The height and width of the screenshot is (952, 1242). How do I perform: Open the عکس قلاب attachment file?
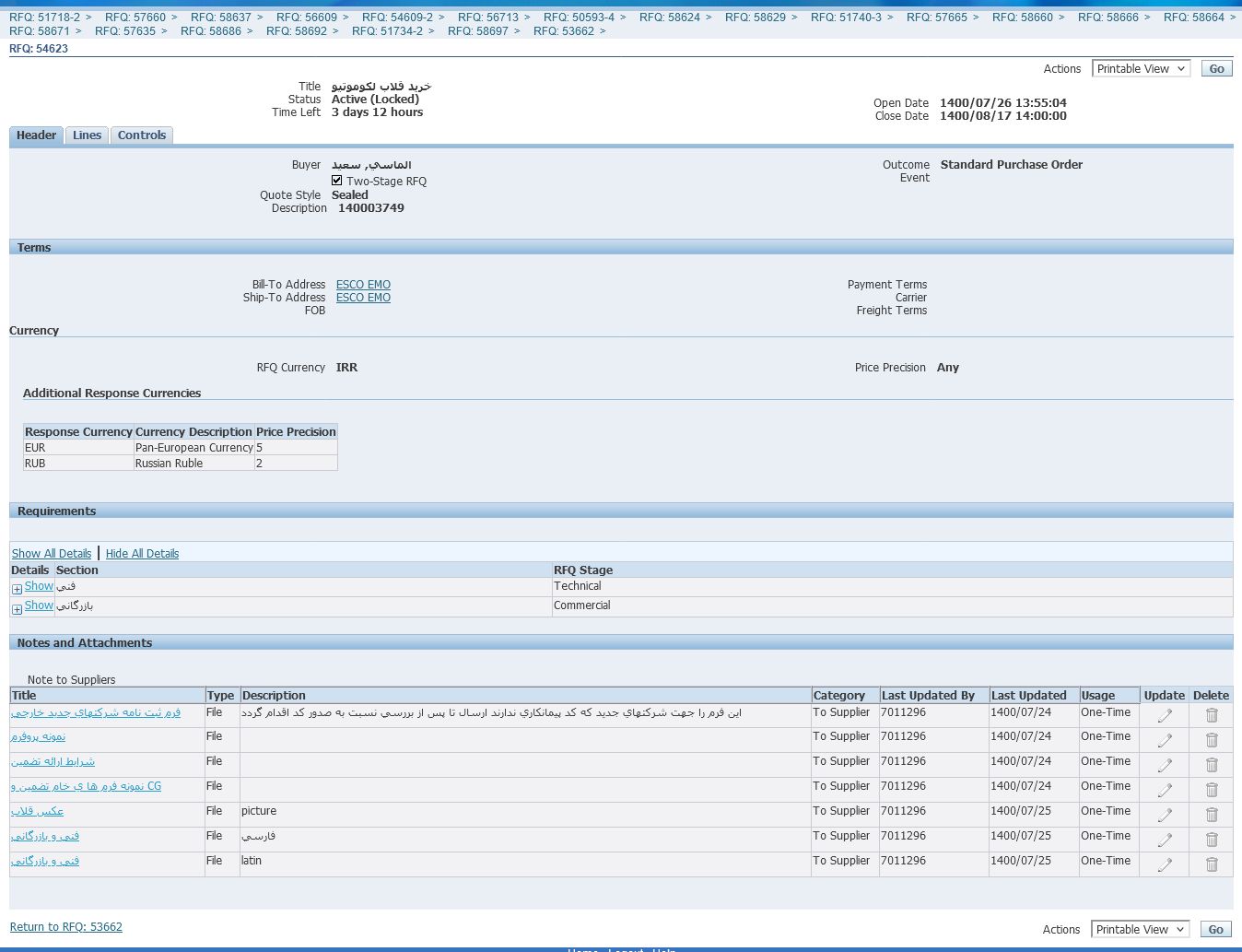37,811
